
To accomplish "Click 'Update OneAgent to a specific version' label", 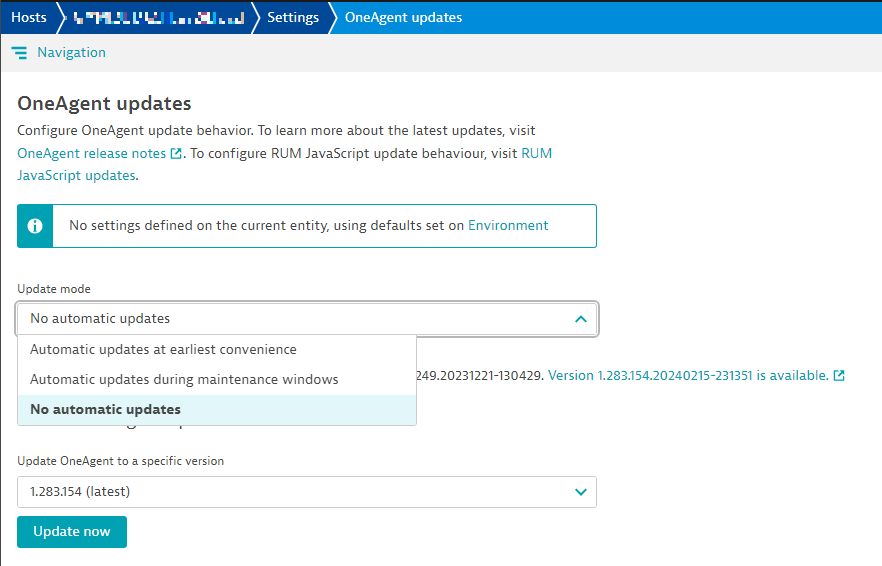I will click(x=120, y=461).
